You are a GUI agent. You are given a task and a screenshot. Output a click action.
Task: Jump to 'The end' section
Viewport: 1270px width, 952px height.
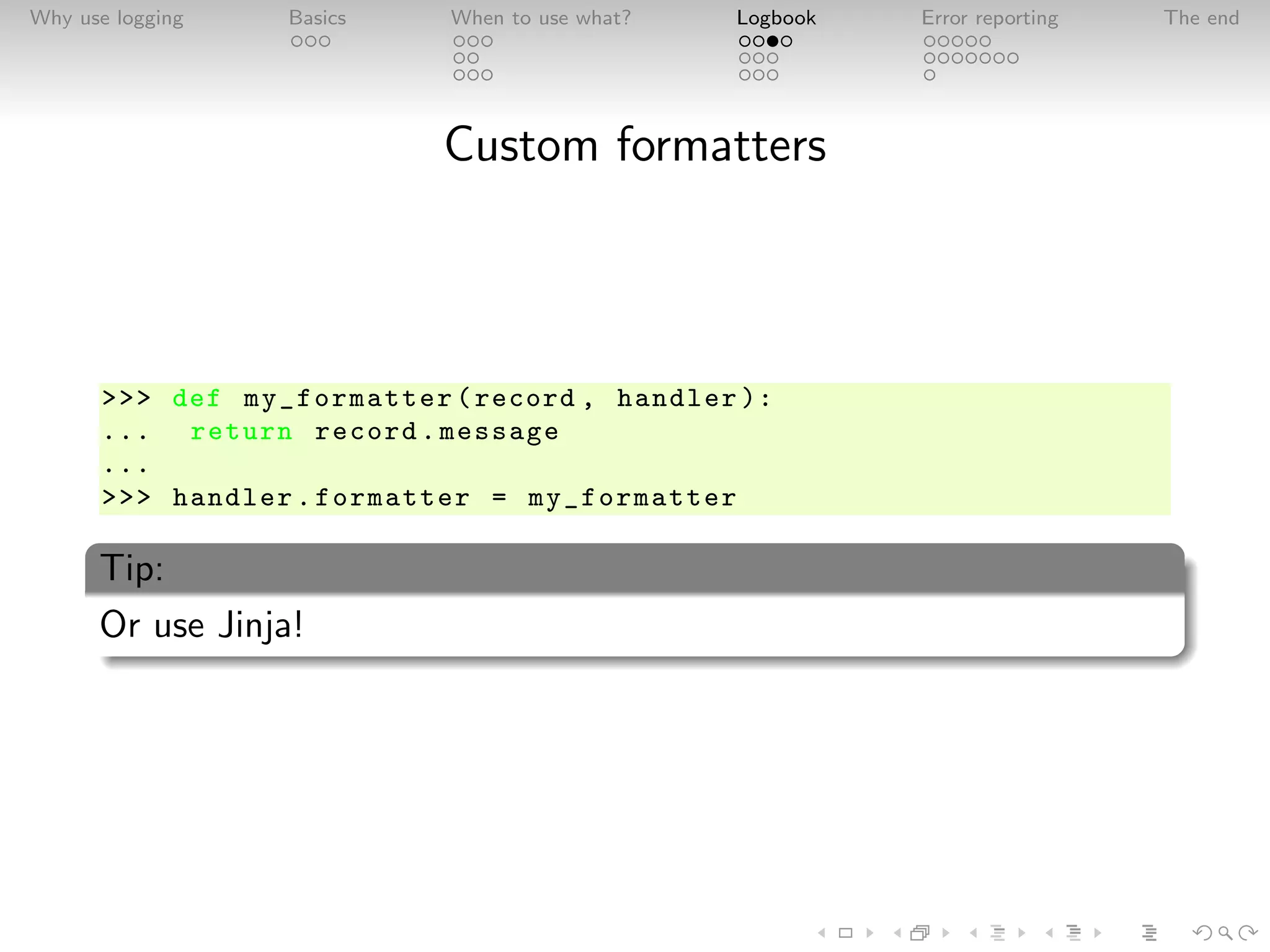point(1201,17)
